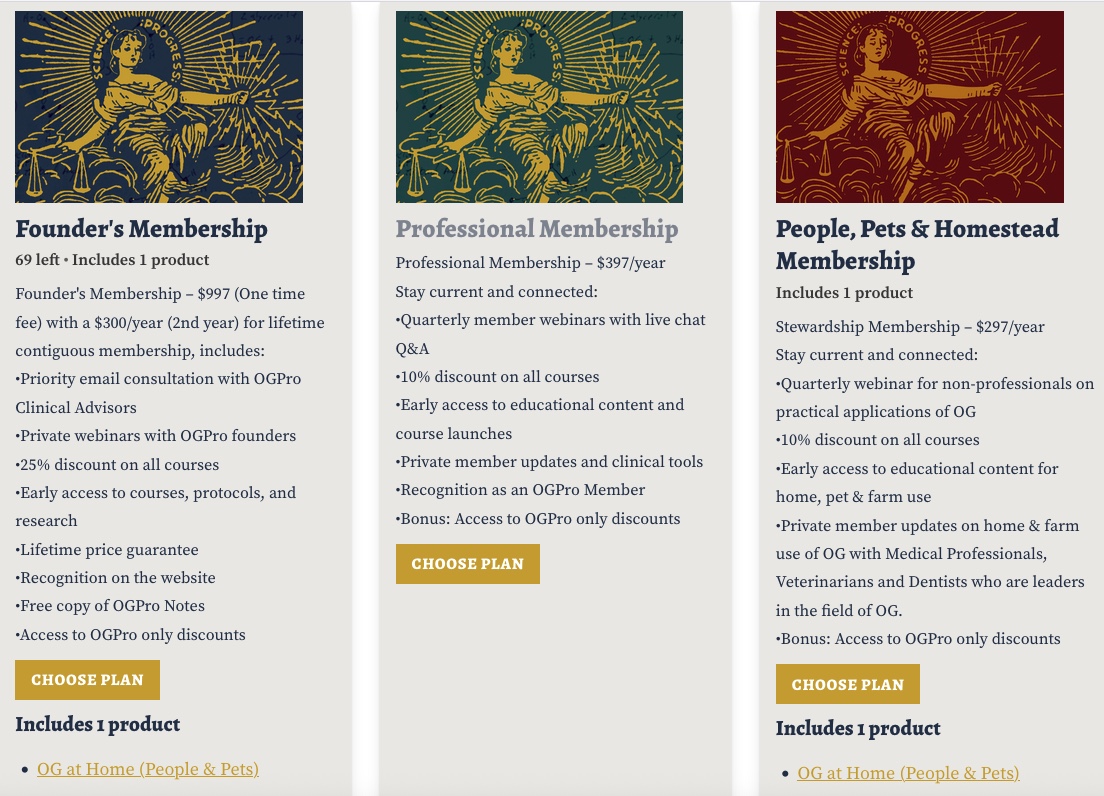
Task: Choose Plan for Professional Membership
Action: click(x=467, y=564)
